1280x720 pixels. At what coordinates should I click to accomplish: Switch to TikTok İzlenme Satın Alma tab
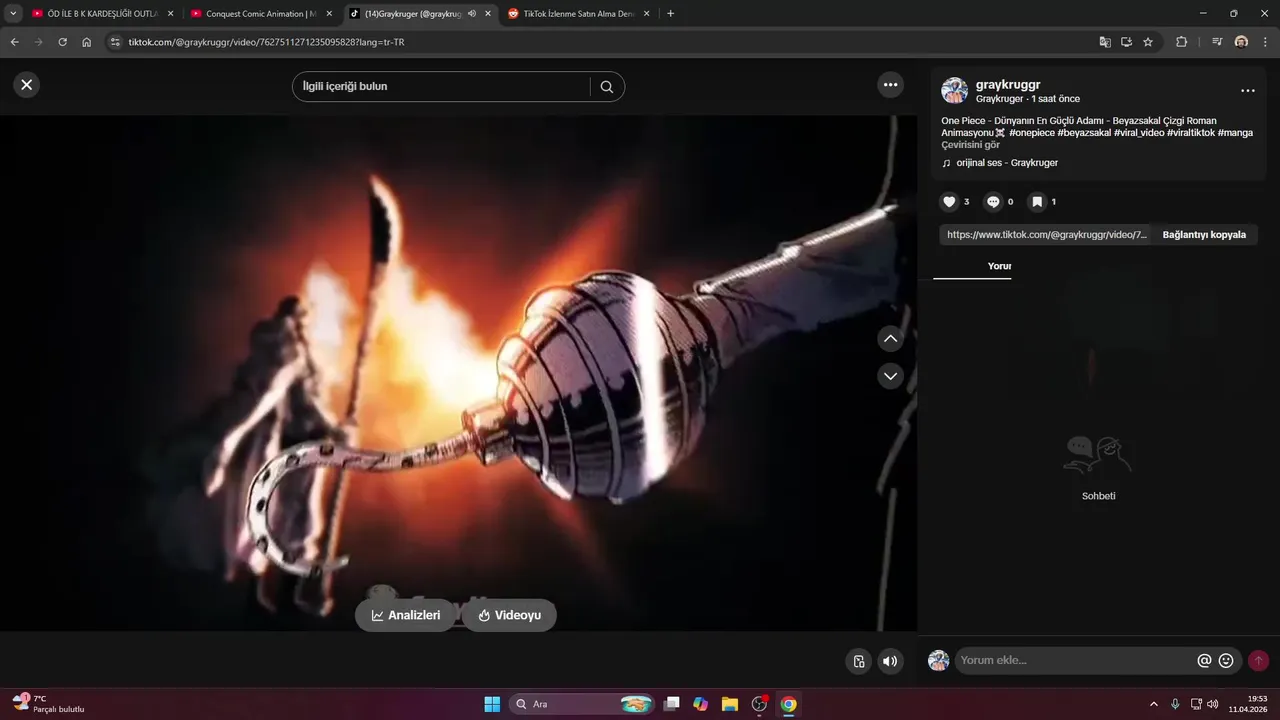click(577, 14)
